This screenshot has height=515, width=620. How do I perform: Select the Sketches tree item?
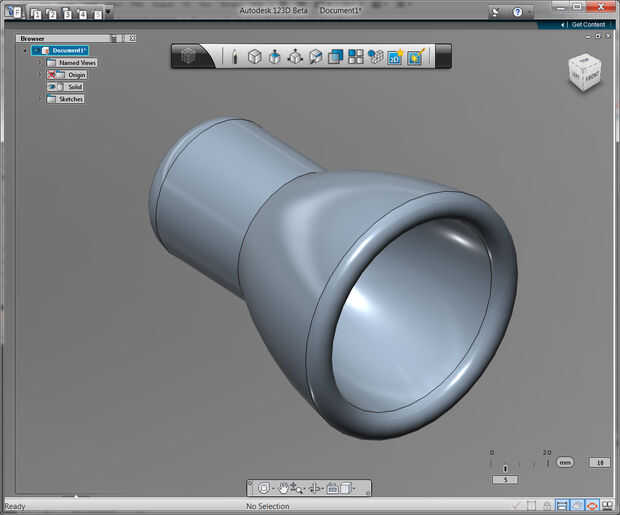coord(66,99)
